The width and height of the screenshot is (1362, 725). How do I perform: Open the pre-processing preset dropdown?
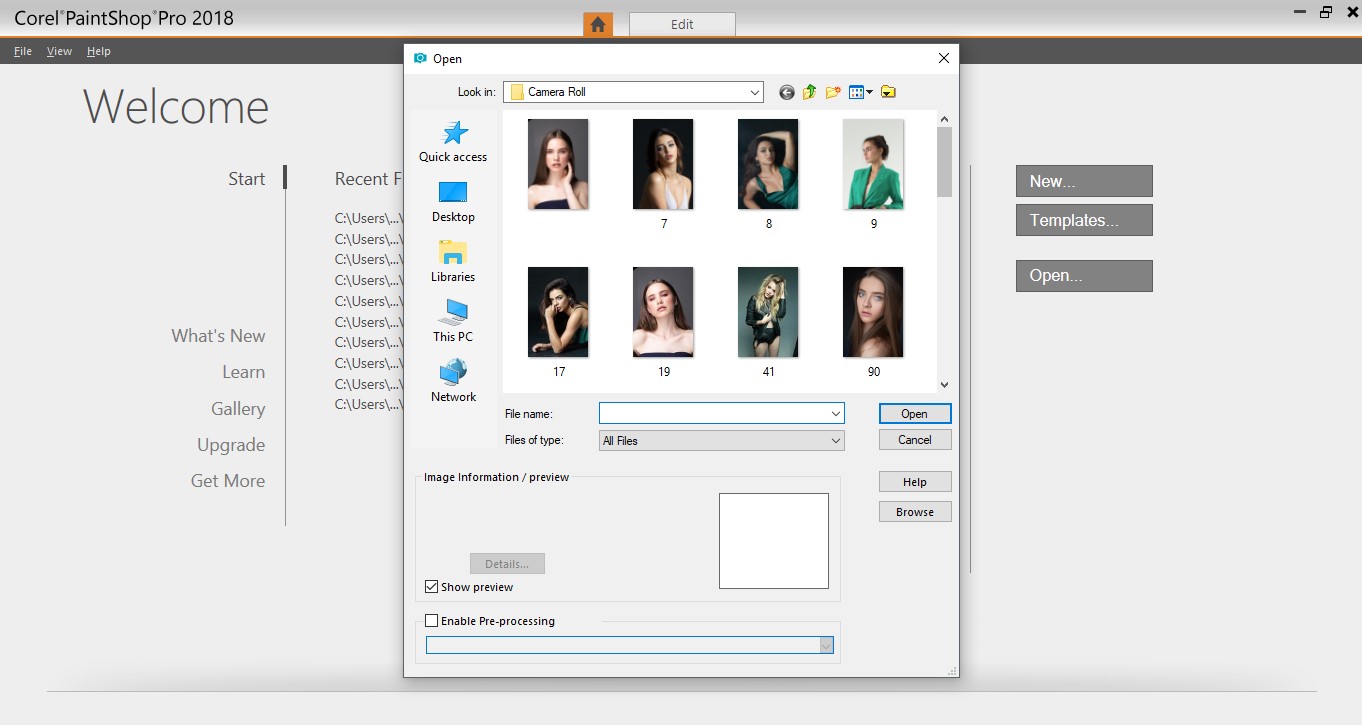coord(826,646)
